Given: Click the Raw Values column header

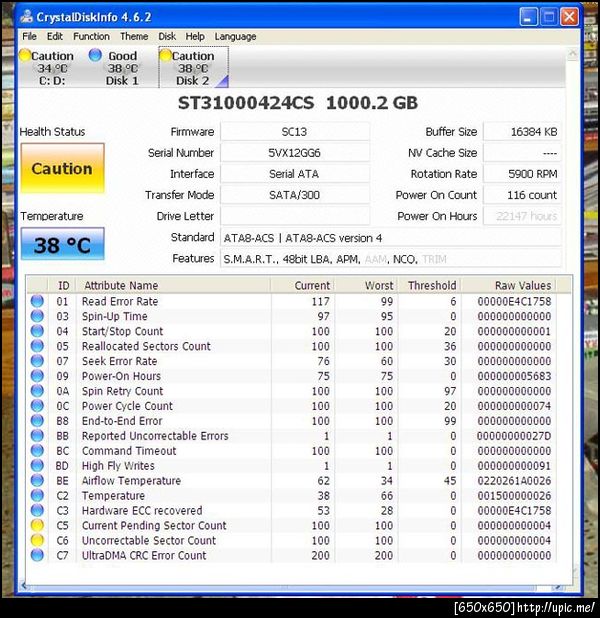Looking at the screenshot, I should (x=509, y=285).
